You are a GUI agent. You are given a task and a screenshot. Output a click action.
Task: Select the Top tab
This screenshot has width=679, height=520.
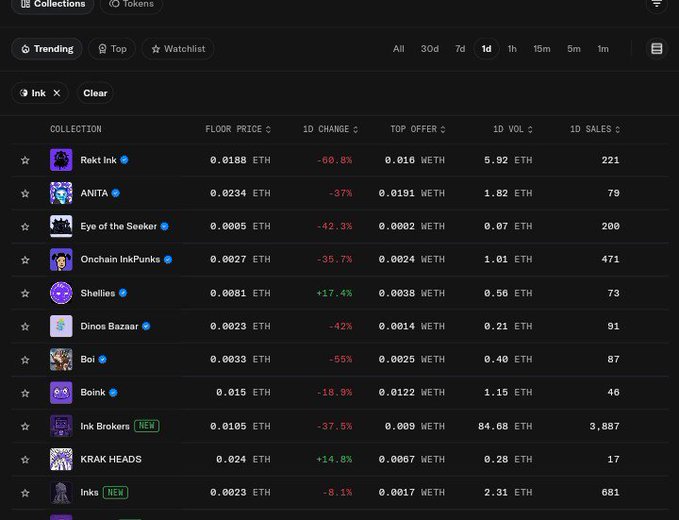coord(112,49)
